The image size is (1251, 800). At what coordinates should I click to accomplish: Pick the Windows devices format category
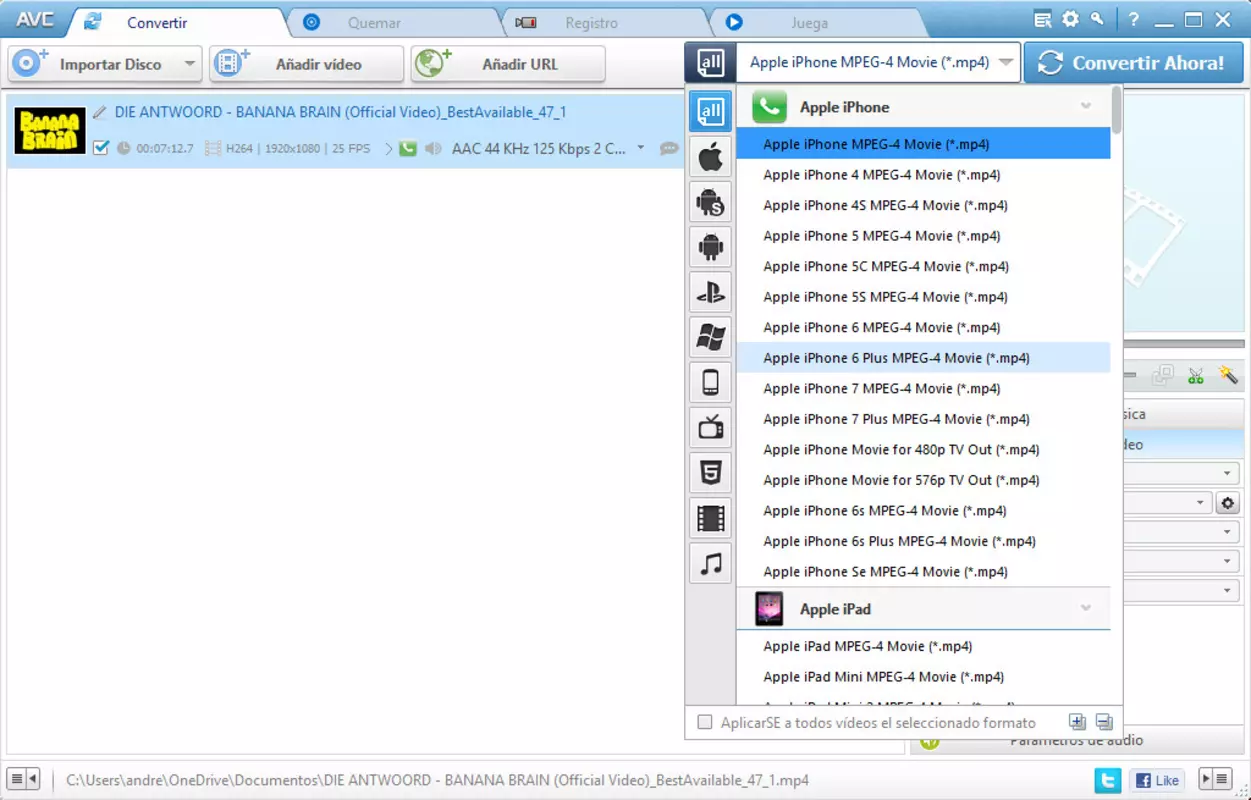click(711, 337)
